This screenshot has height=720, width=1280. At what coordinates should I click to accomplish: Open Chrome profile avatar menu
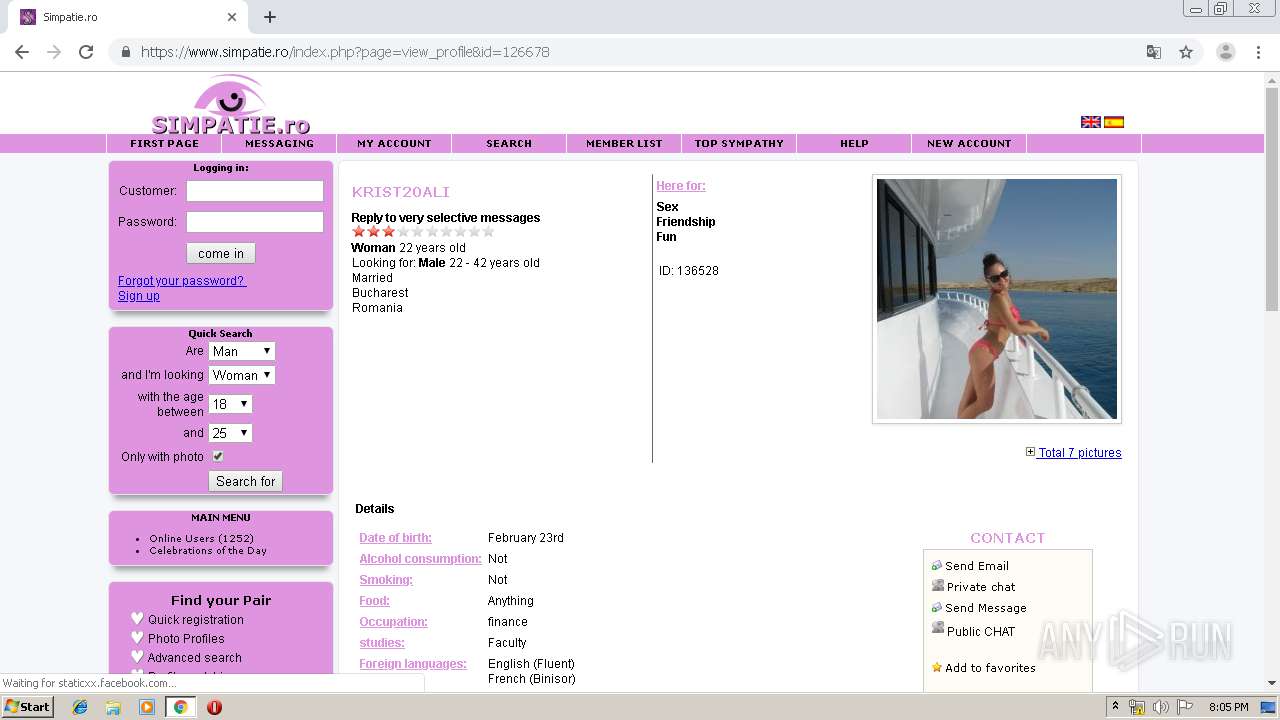click(x=1226, y=52)
